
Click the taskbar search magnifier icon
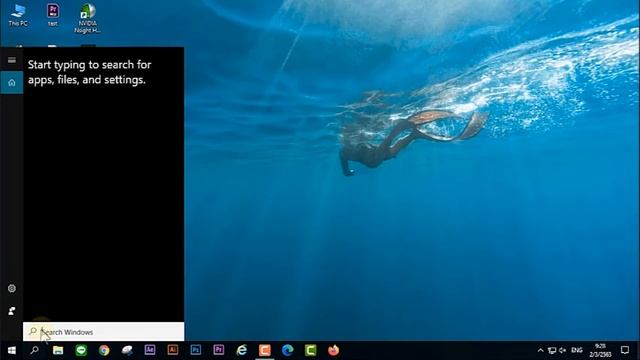pyautogui.click(x=35, y=350)
